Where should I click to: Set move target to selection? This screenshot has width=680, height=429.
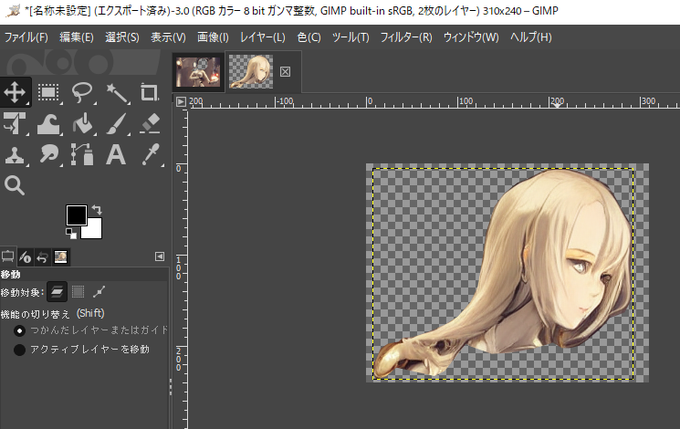click(x=78, y=292)
